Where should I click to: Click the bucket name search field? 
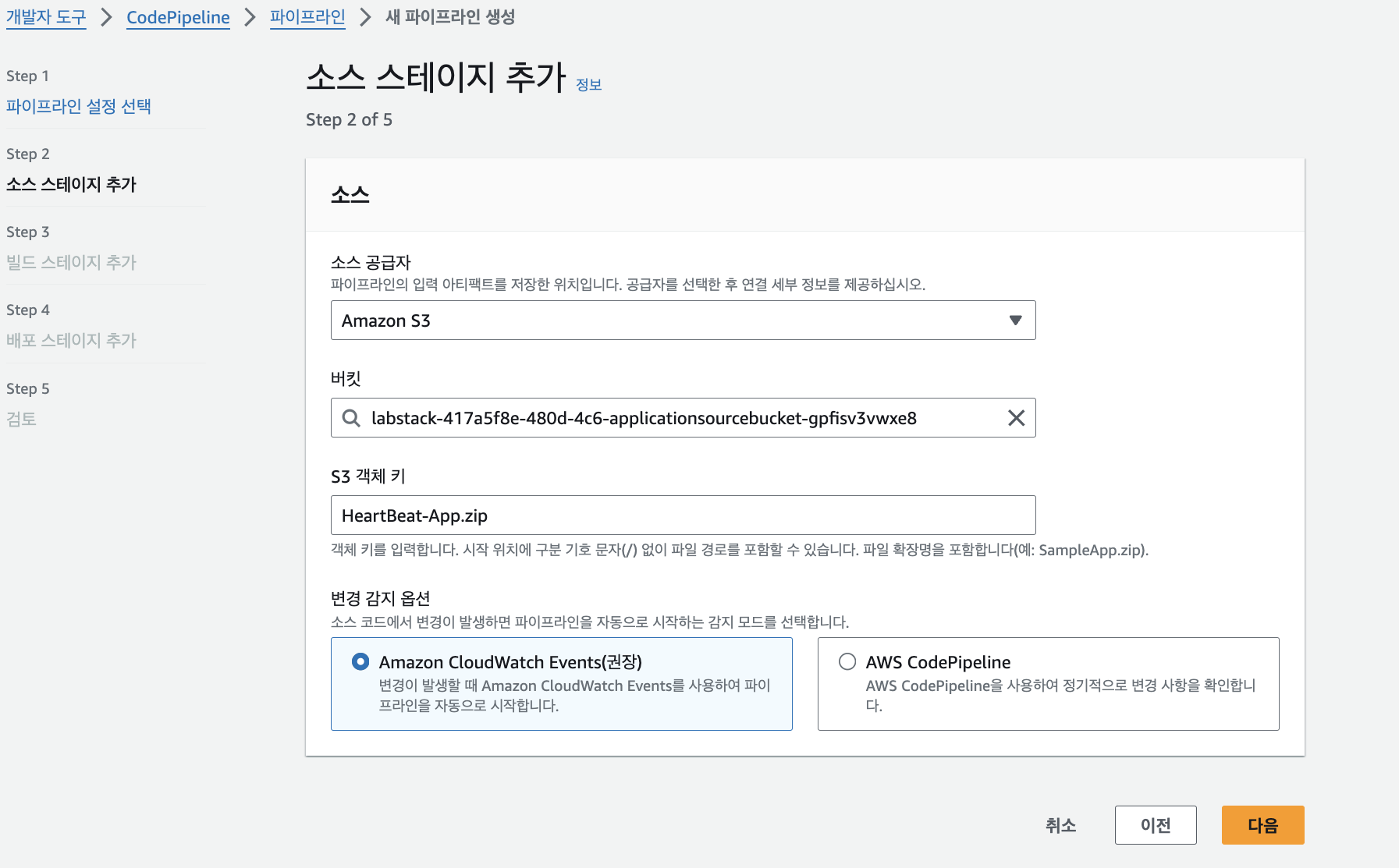[683, 418]
